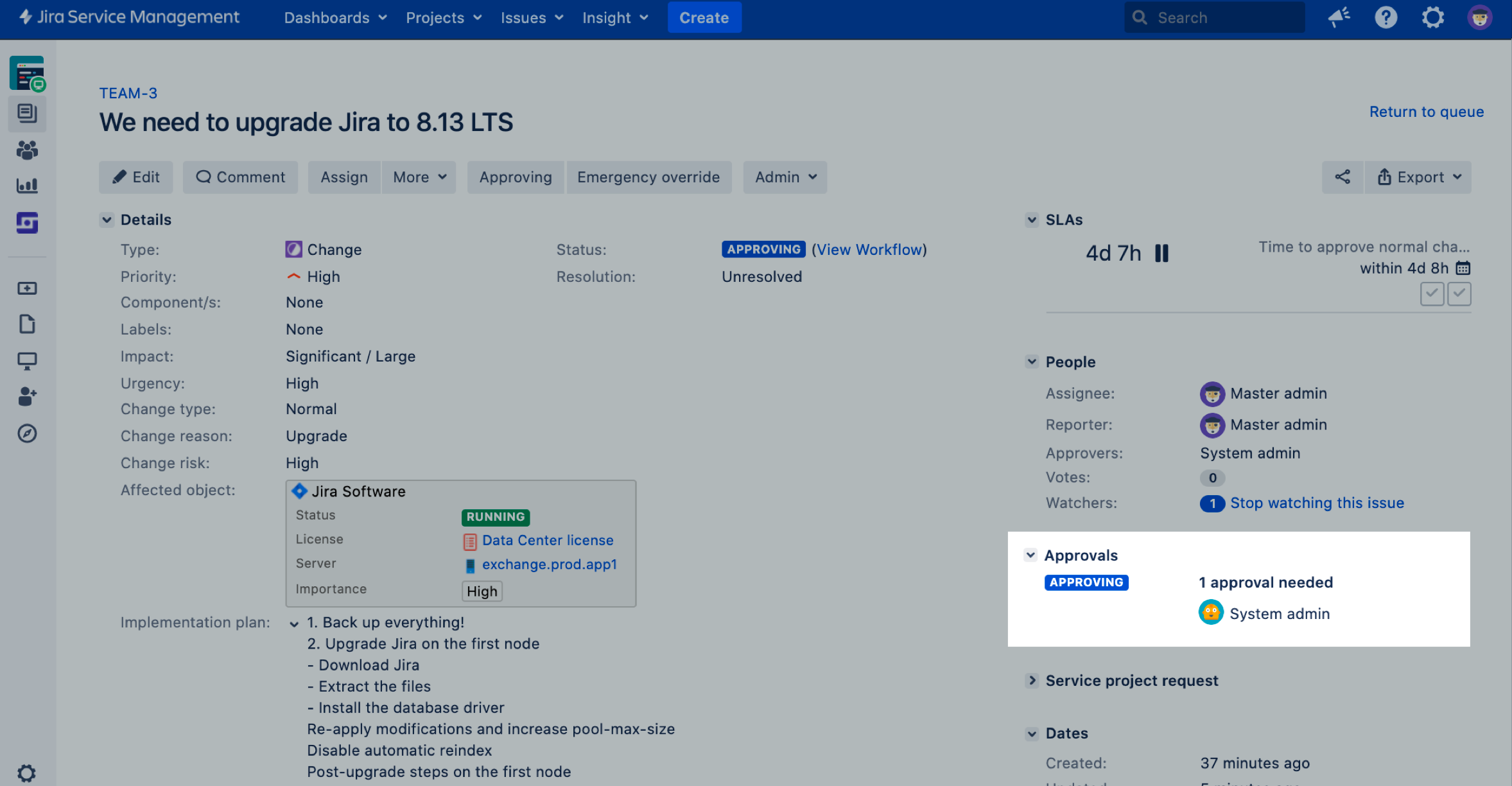Open the user profile avatar menu
1512x786 pixels.
(1479, 17)
